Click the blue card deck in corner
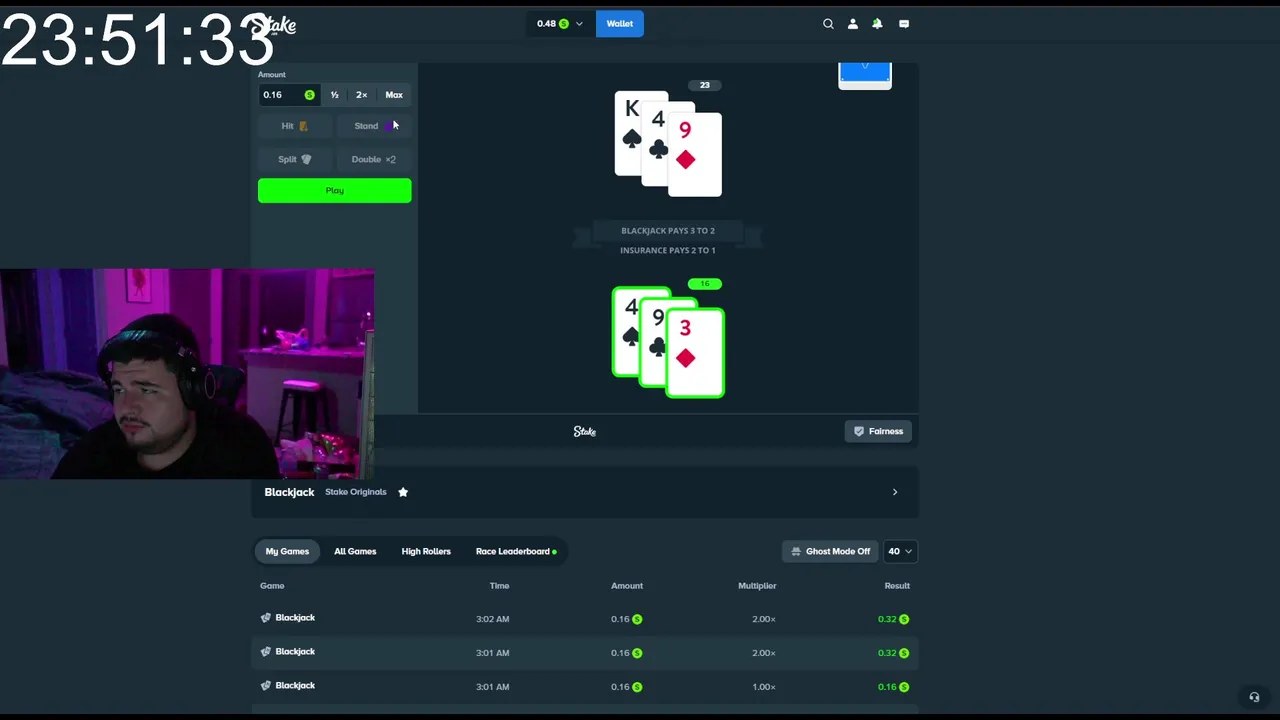The width and height of the screenshot is (1280, 720). tap(865, 75)
